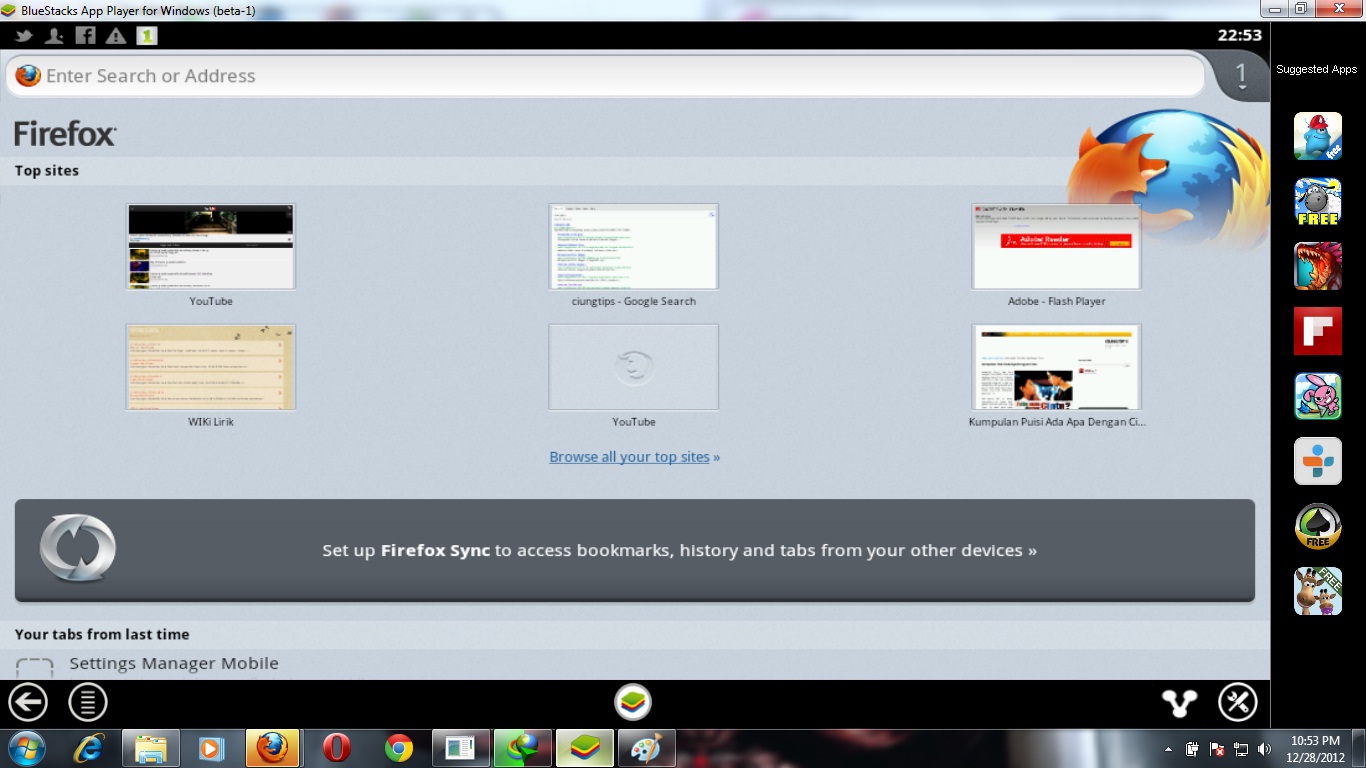Screen dimensions: 1366x768
Task: Open the first YouTube top site thumbnail
Action: (x=211, y=246)
